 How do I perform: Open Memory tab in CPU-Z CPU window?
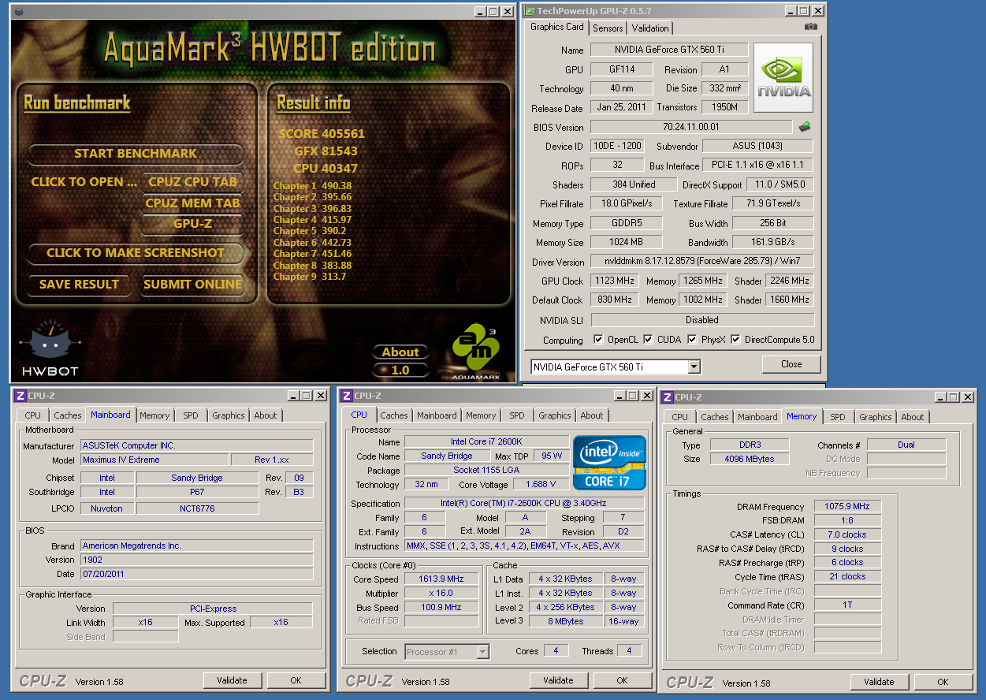pyautogui.click(x=481, y=416)
